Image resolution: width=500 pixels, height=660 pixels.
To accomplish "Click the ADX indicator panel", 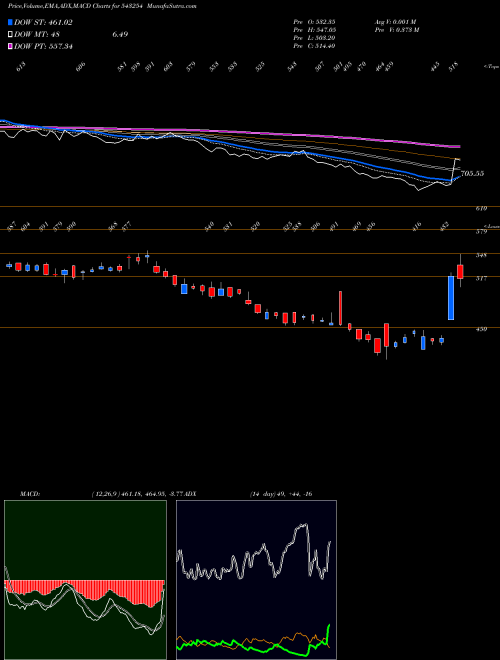I will [x=256, y=580].
